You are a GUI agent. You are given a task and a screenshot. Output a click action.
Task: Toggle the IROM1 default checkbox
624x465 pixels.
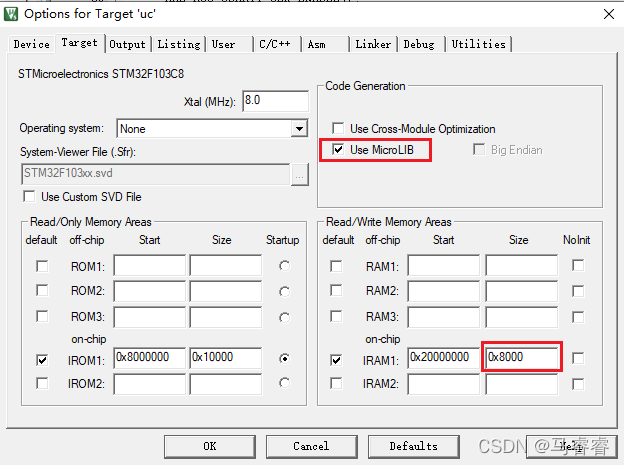[x=42, y=360]
